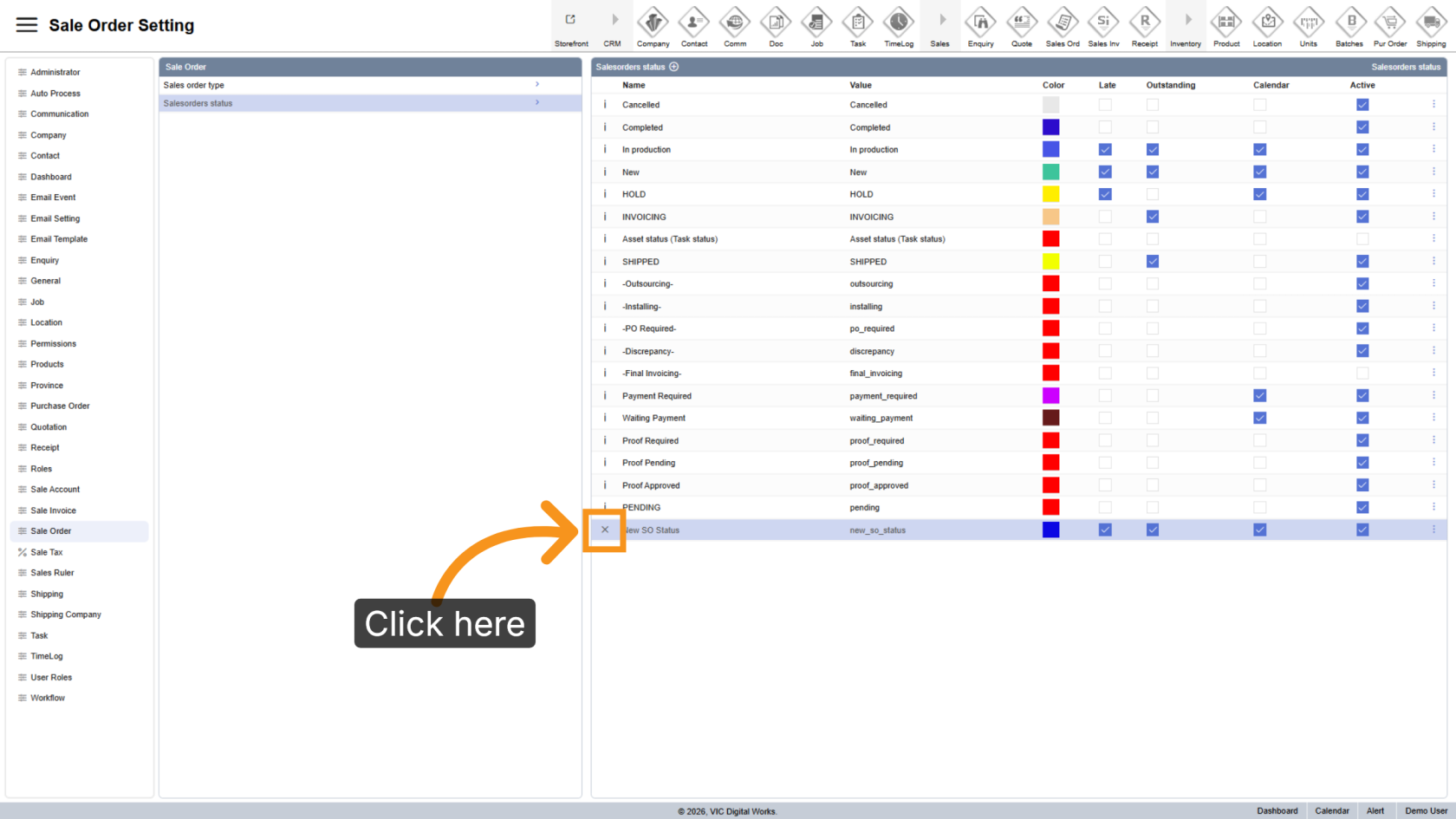Viewport: 1456px width, 819px height.
Task: Pick the color swatch for Completed status
Action: point(1050,127)
